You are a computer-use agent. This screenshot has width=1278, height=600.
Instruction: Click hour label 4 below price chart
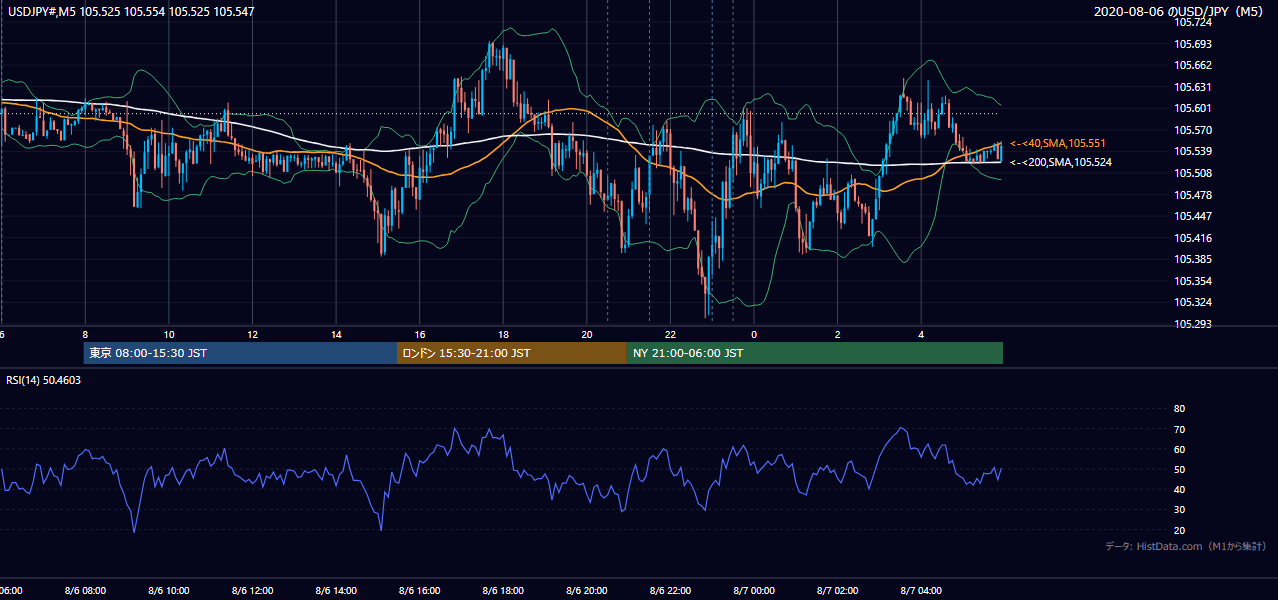[922, 334]
